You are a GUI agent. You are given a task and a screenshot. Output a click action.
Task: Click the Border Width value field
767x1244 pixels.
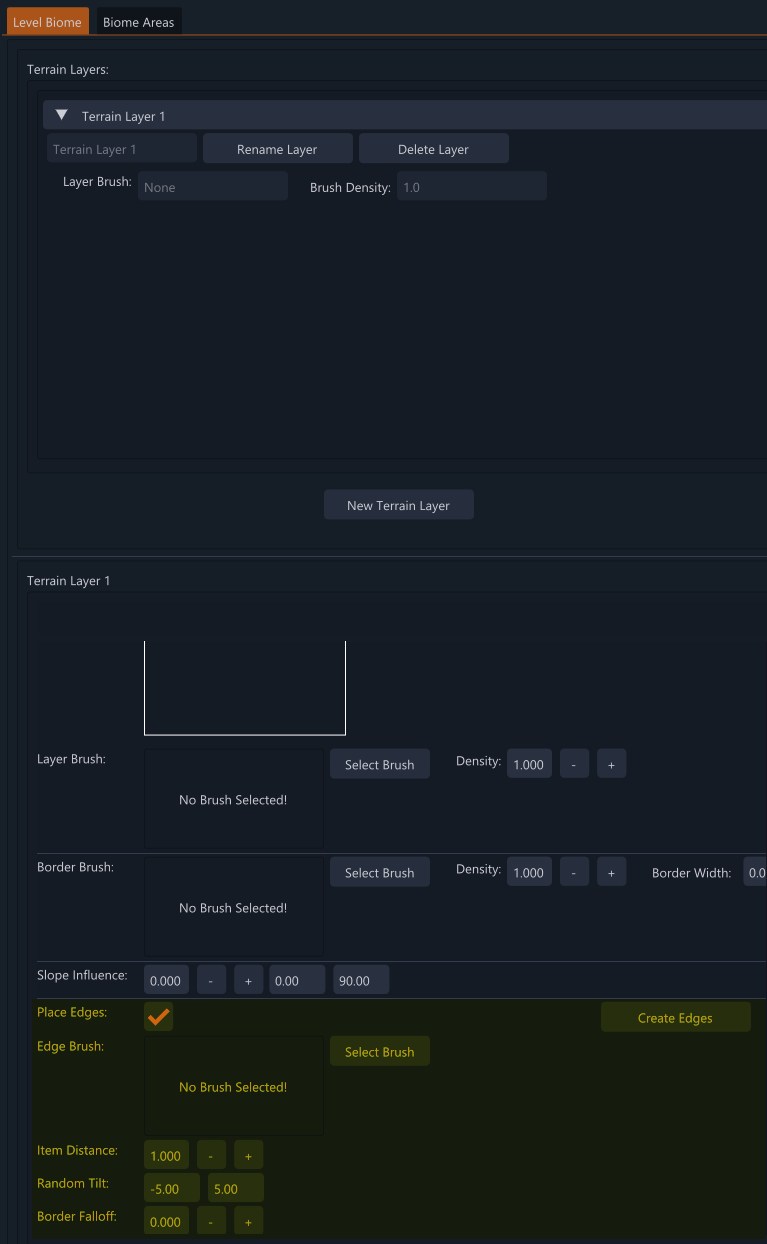click(x=755, y=872)
